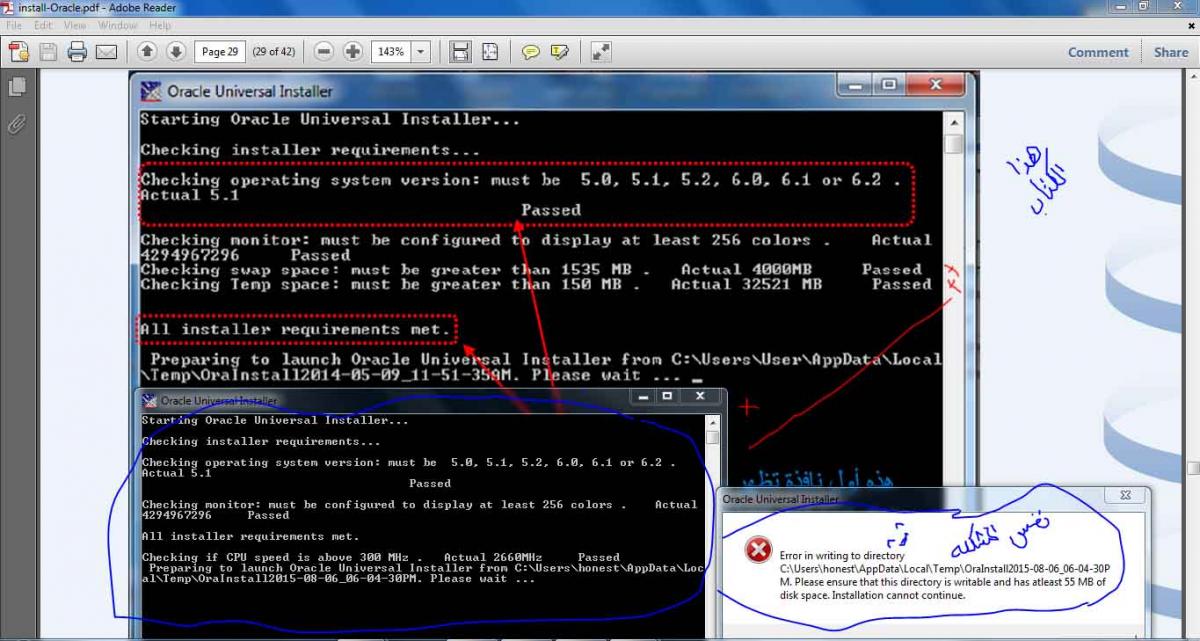The image size is (1200, 641).
Task: Click the page number input field
Action: [x=220, y=52]
